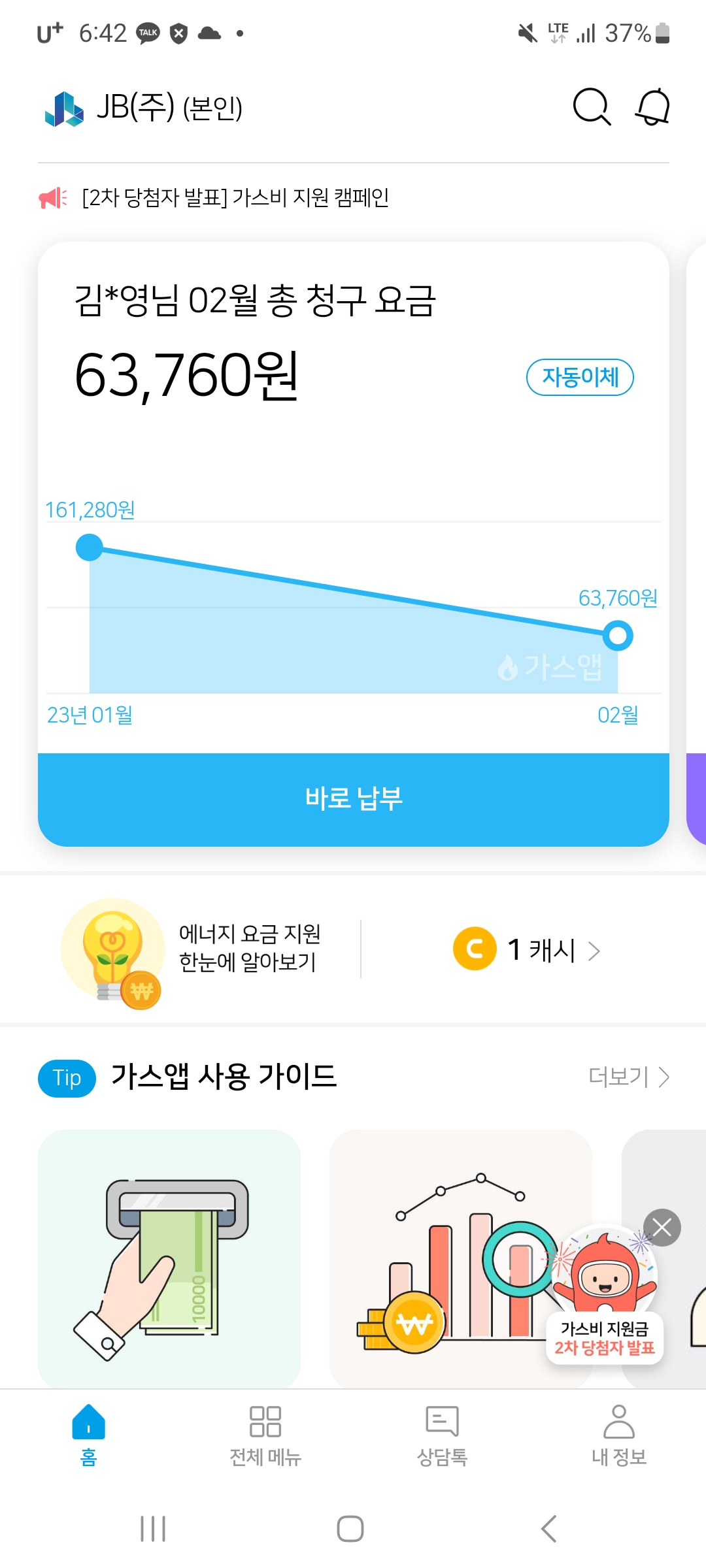
Task: Select the 02월 data point on chart
Action: (x=618, y=636)
